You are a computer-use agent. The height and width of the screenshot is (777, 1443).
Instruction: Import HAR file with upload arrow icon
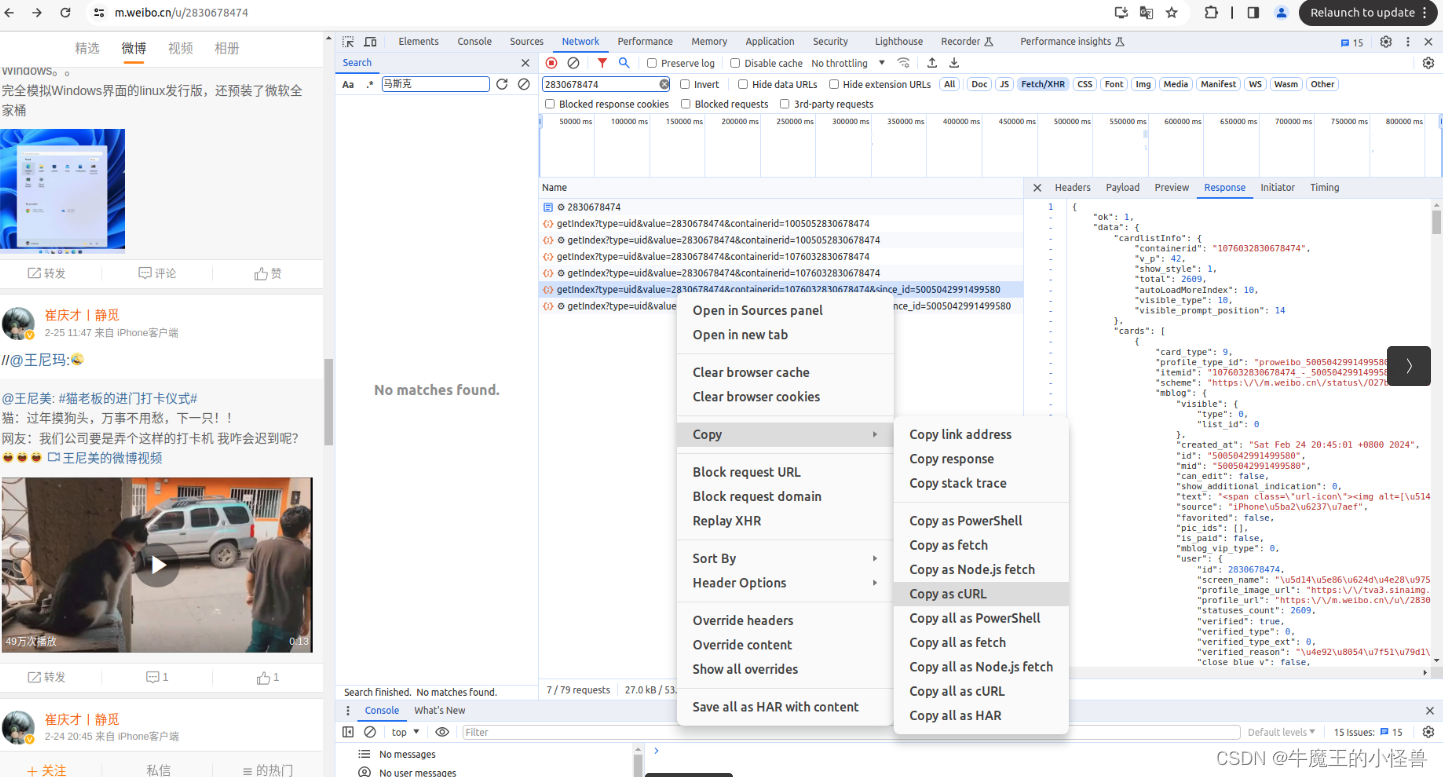932,63
